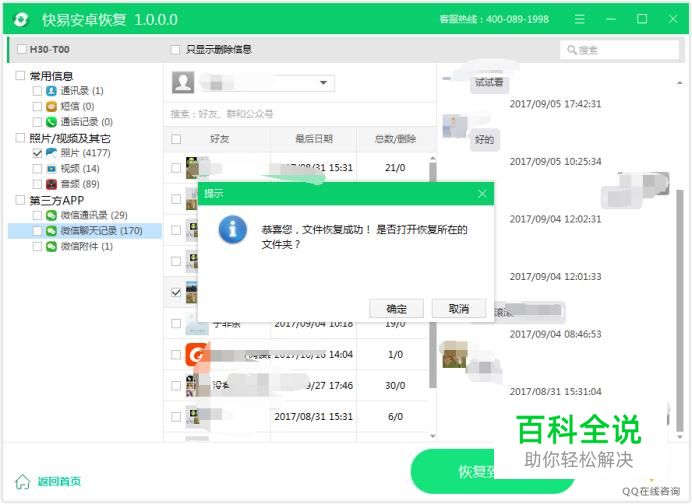Click the 好友 column header
The height and width of the screenshot is (504, 692).
coord(219,139)
